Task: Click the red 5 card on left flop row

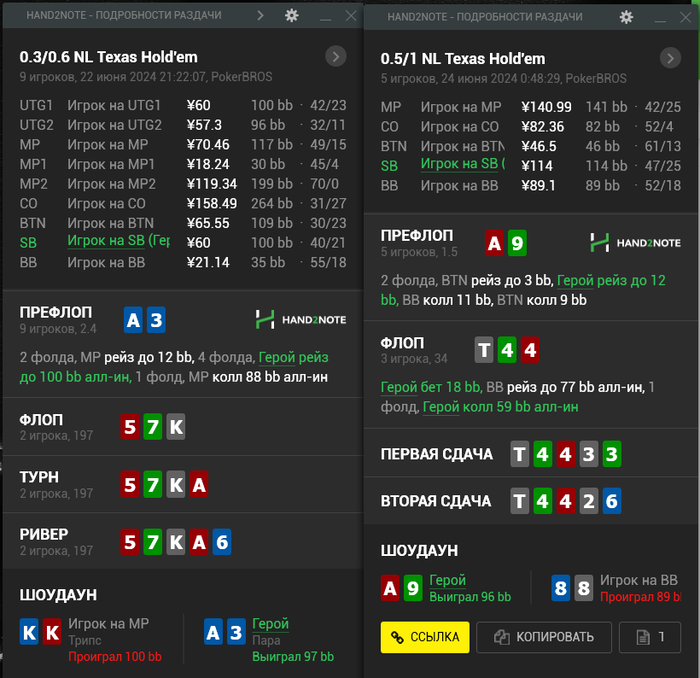Action: pyautogui.click(x=130, y=427)
